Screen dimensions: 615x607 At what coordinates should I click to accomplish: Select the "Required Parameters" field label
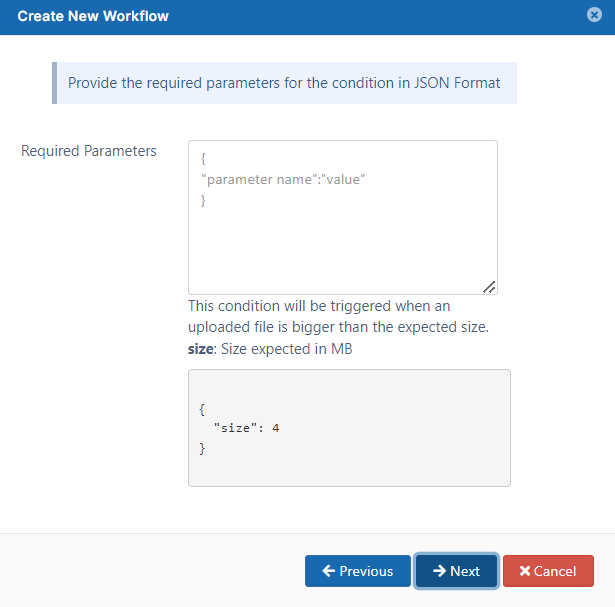point(89,151)
